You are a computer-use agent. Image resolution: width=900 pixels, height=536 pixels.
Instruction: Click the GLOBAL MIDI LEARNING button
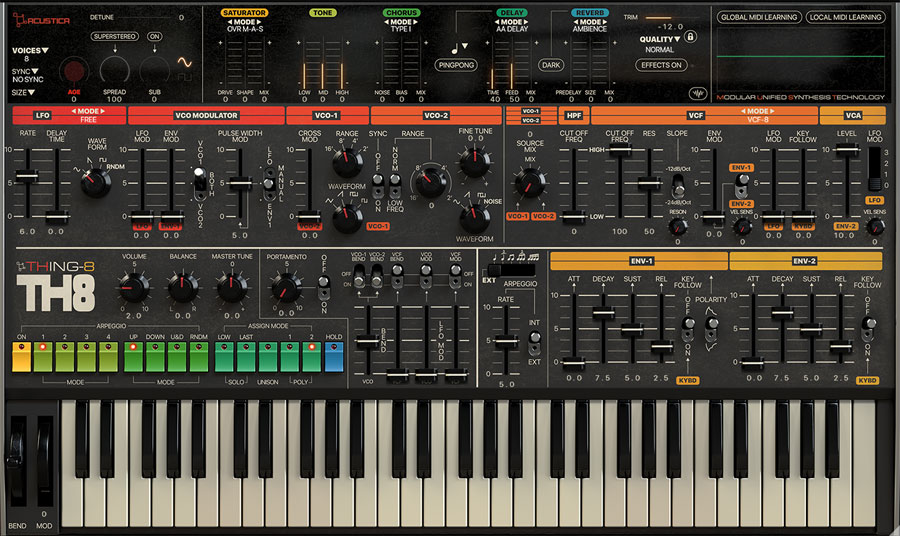coord(759,17)
